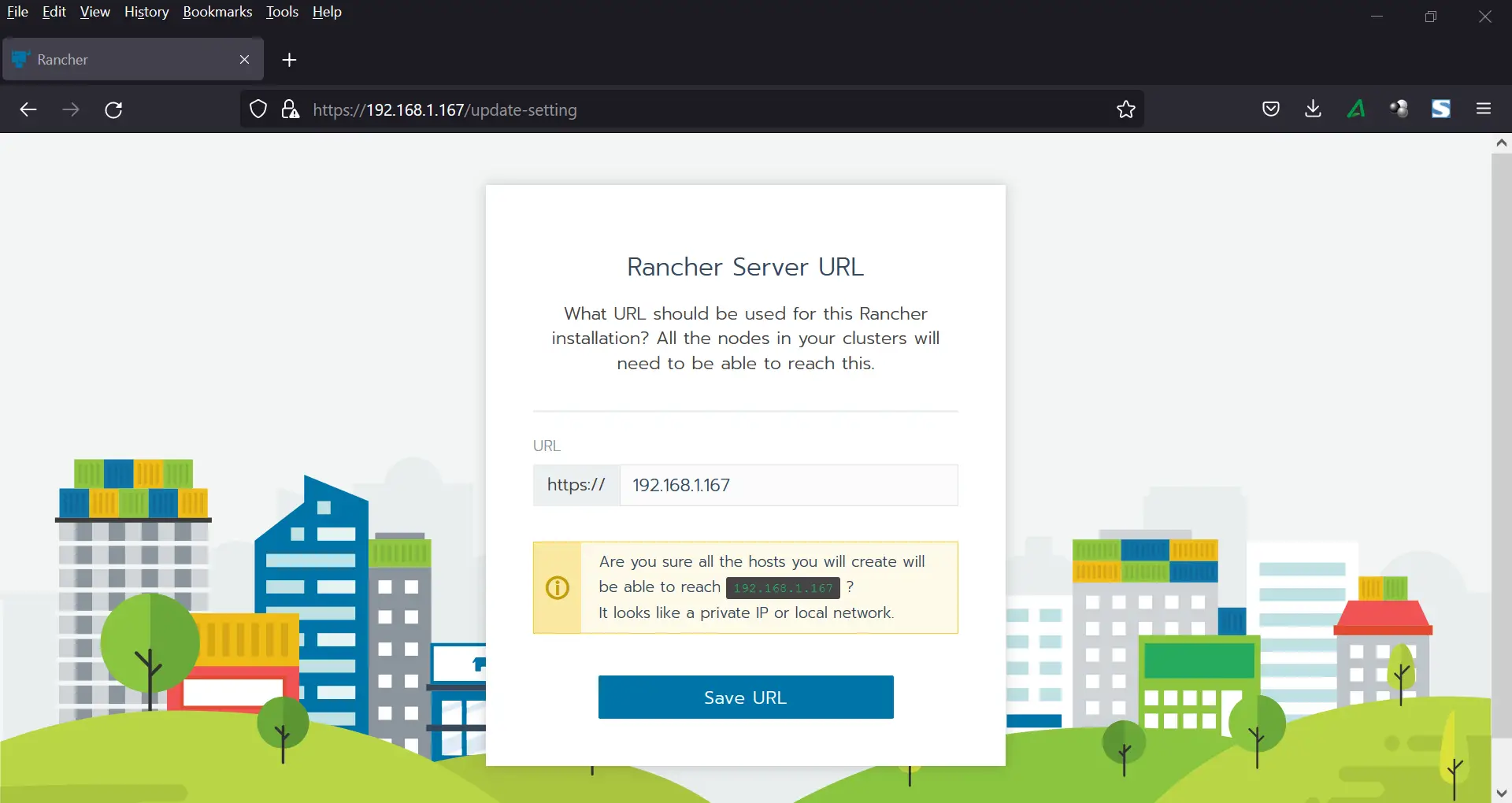Reload the current page

(113, 109)
